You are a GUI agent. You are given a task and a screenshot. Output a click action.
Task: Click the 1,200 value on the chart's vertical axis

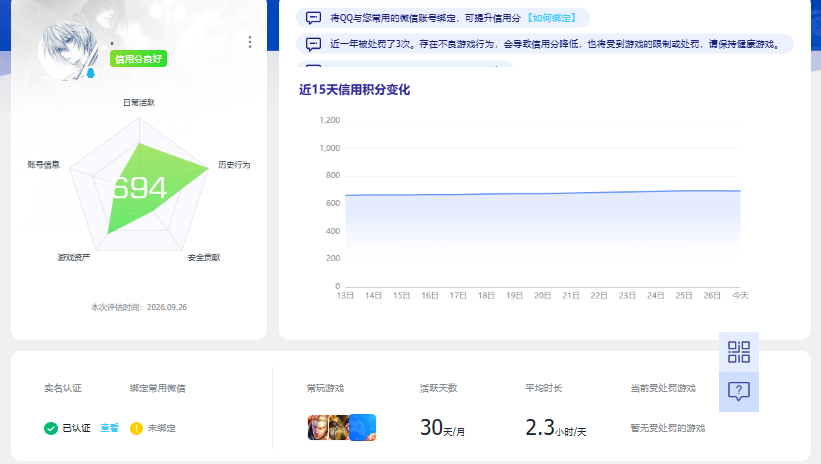330,120
